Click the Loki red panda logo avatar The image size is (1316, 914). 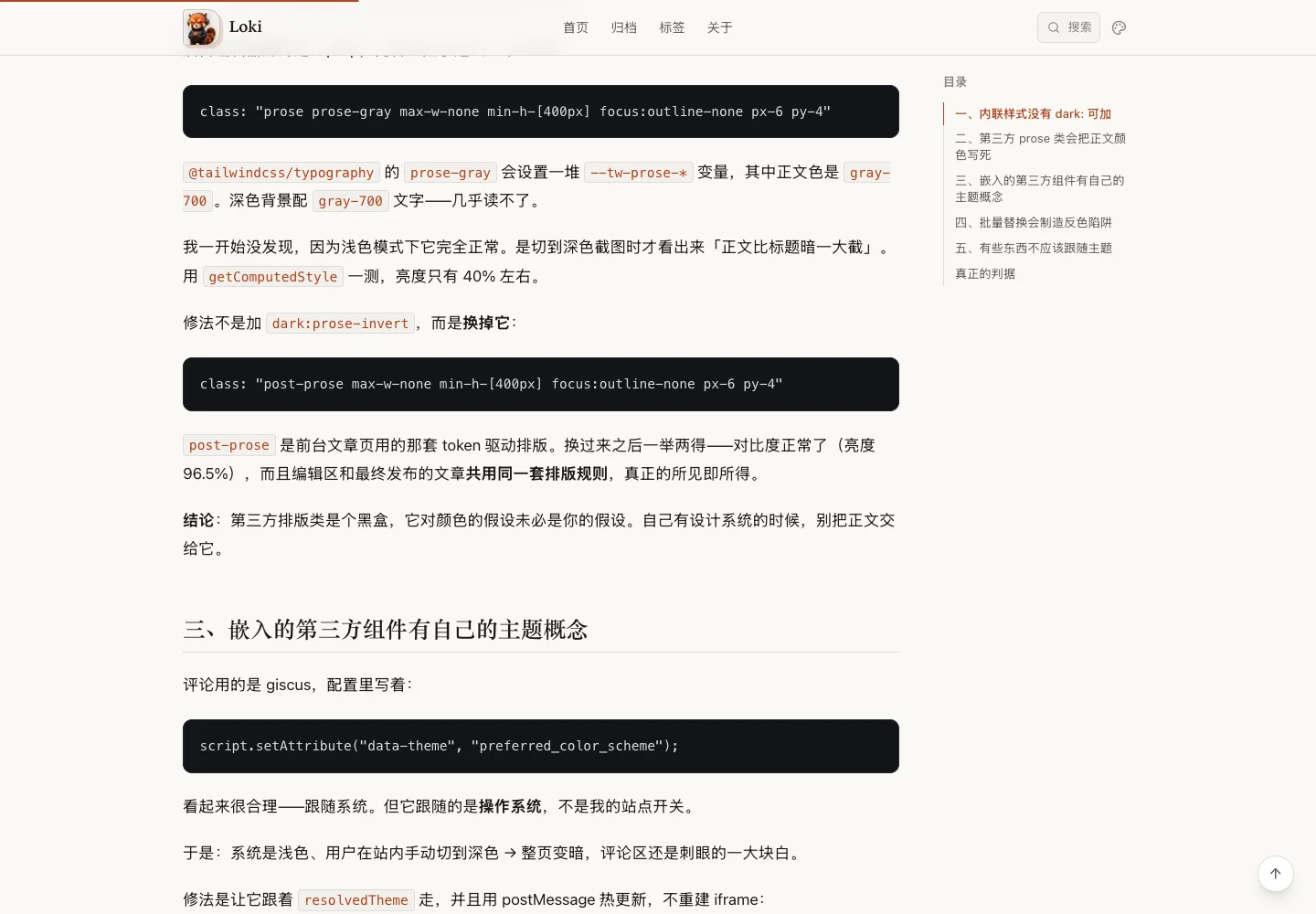tap(201, 27)
